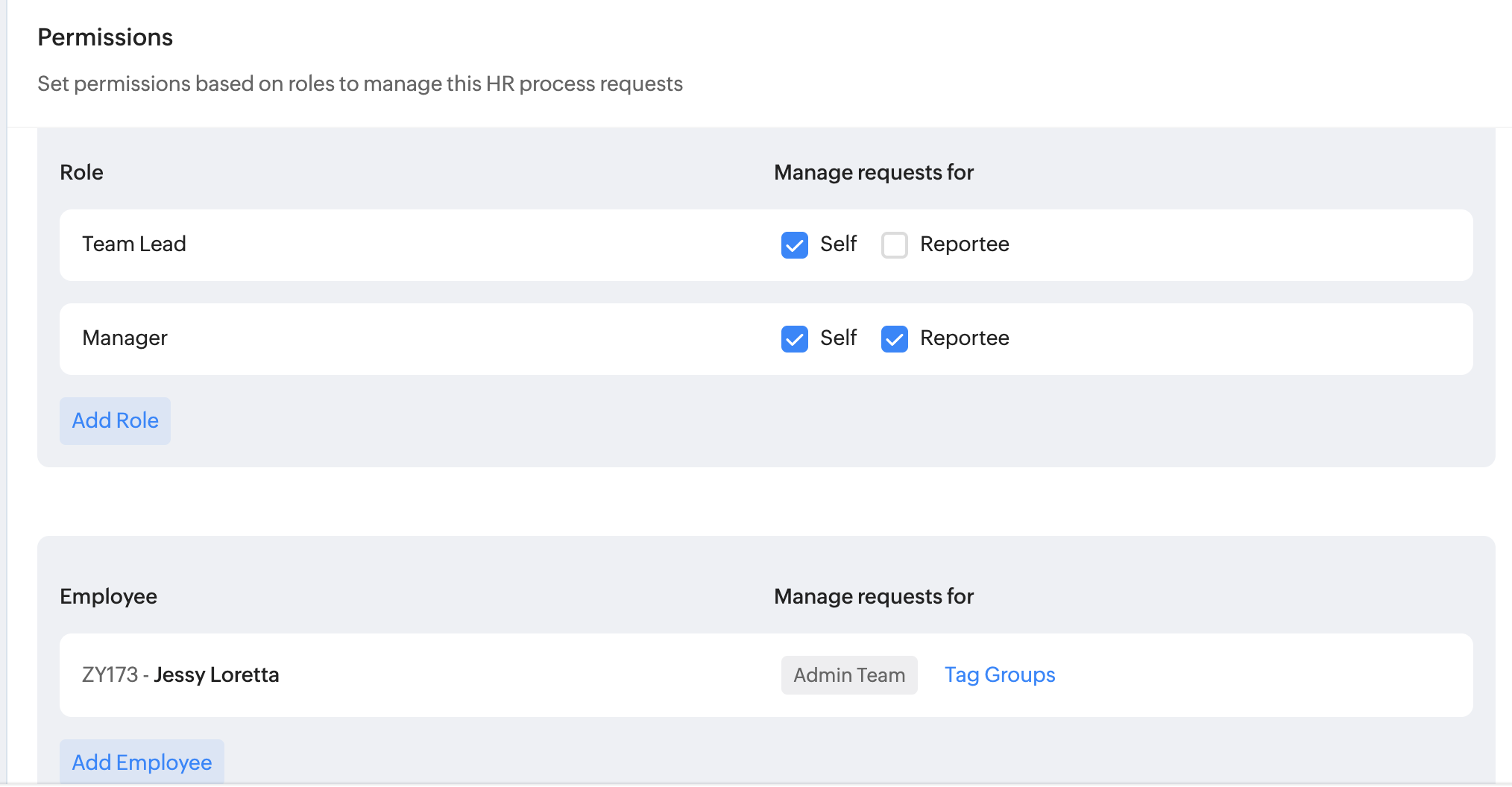The image size is (1512, 787).
Task: Click Manage requests for header above roles
Action: 873,173
